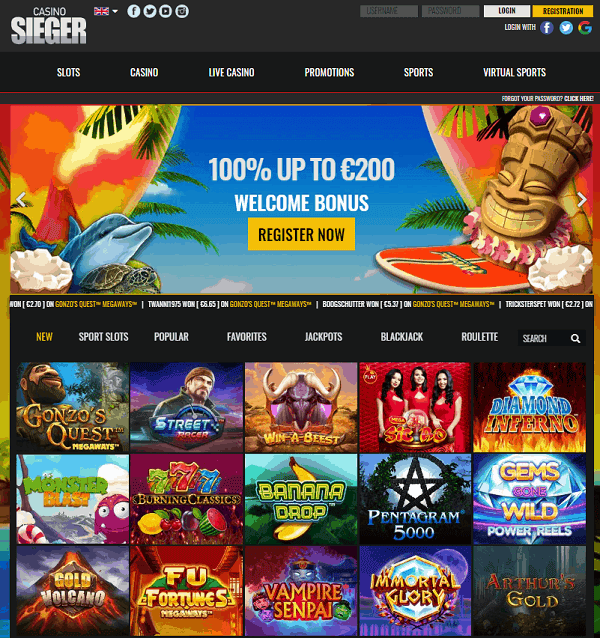
Task: Open the Live Casino menu
Action: 231,72
